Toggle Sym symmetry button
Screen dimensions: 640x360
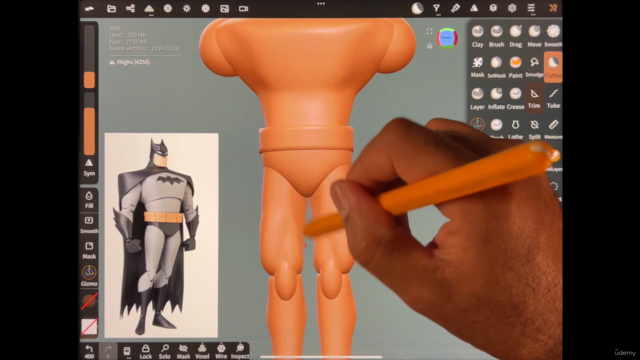(x=89, y=167)
